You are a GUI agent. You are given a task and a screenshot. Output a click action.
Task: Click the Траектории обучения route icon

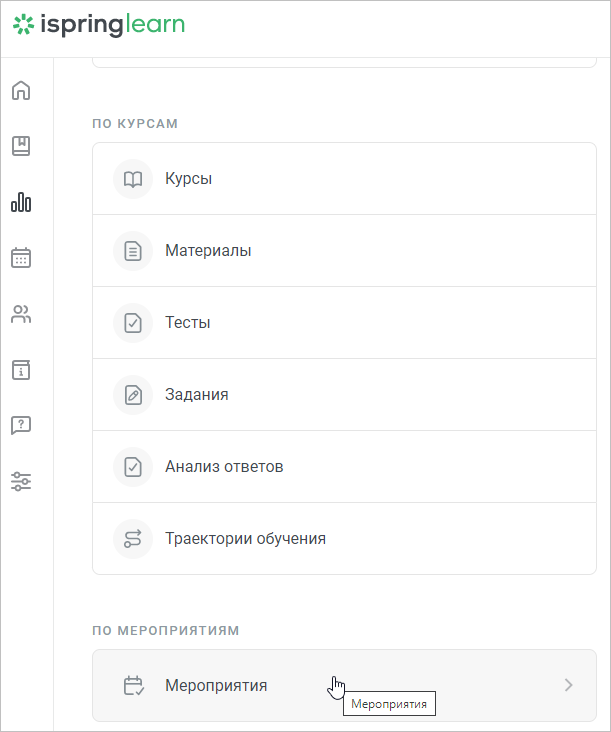tap(133, 539)
